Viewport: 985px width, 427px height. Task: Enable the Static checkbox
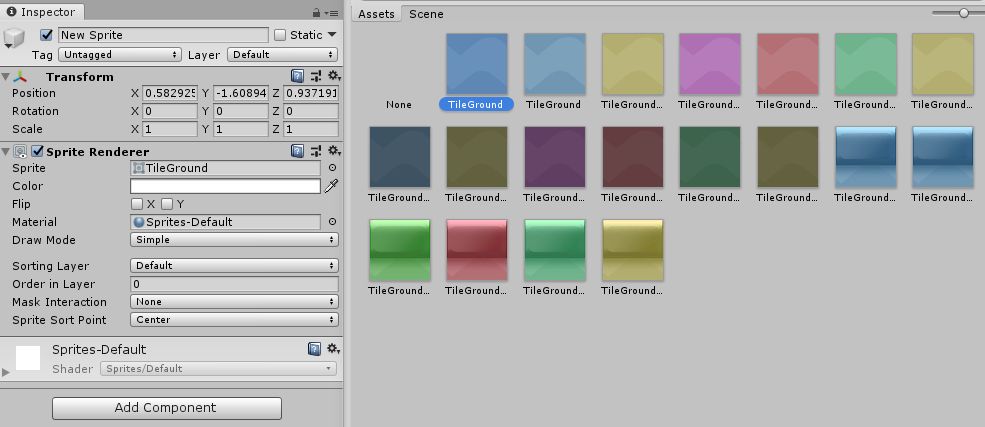pyautogui.click(x=280, y=35)
